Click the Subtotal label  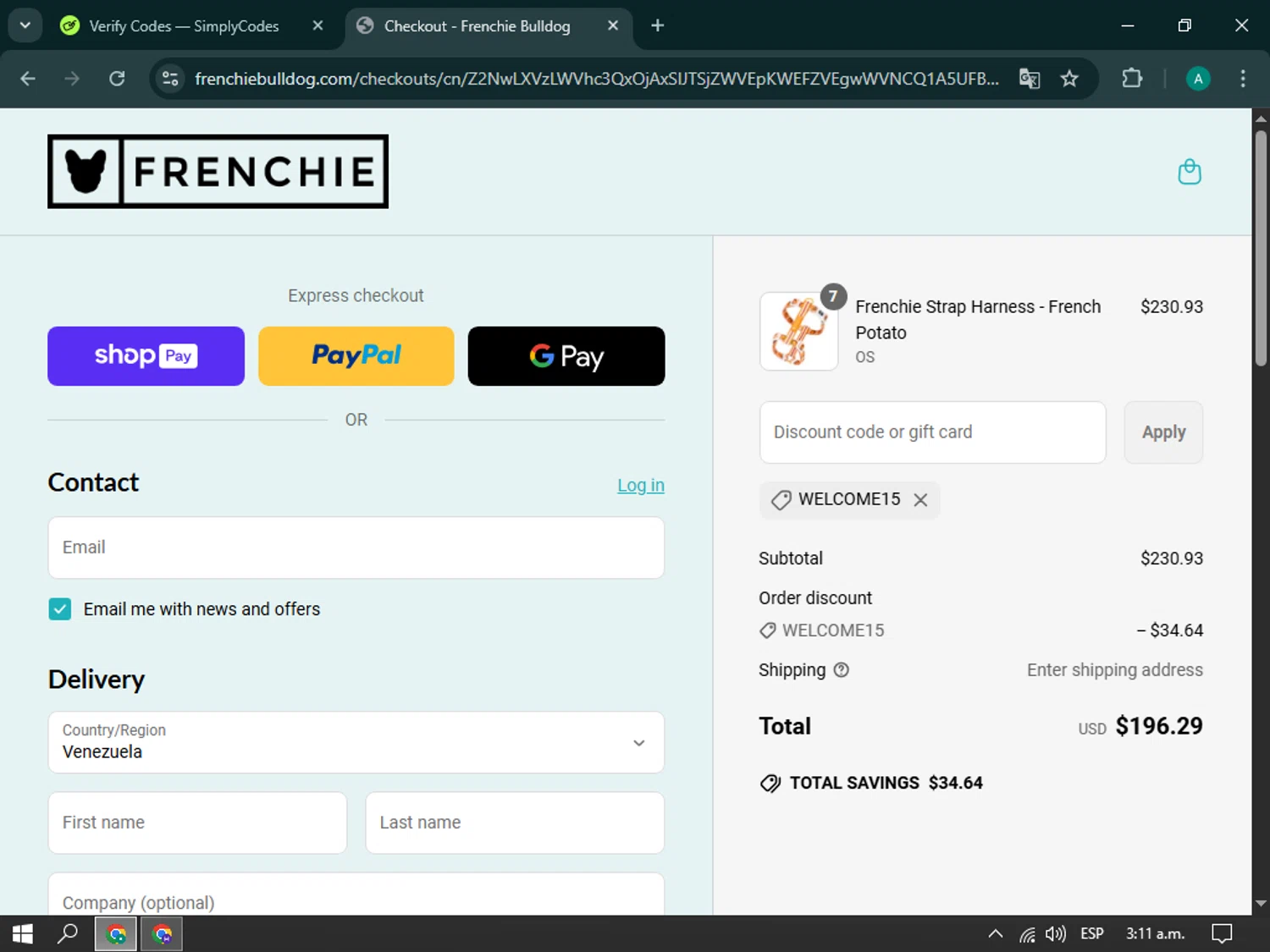coord(791,559)
